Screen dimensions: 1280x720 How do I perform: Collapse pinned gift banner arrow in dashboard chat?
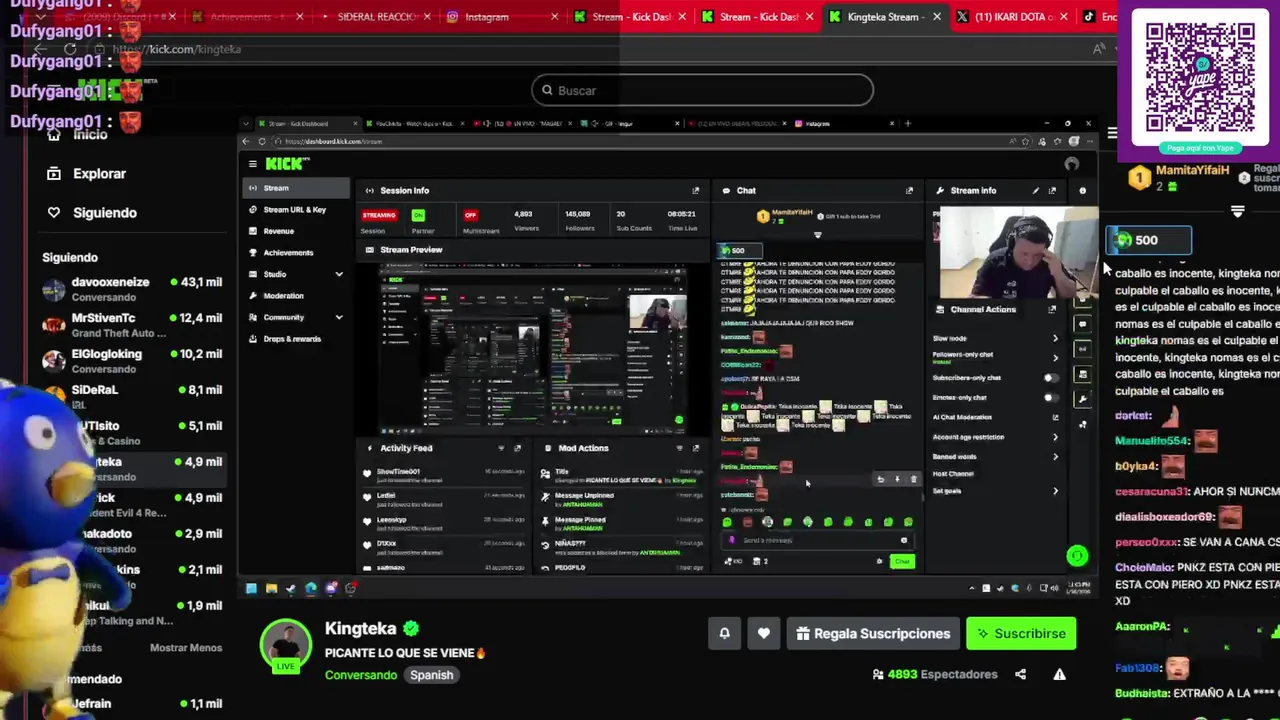(817, 235)
